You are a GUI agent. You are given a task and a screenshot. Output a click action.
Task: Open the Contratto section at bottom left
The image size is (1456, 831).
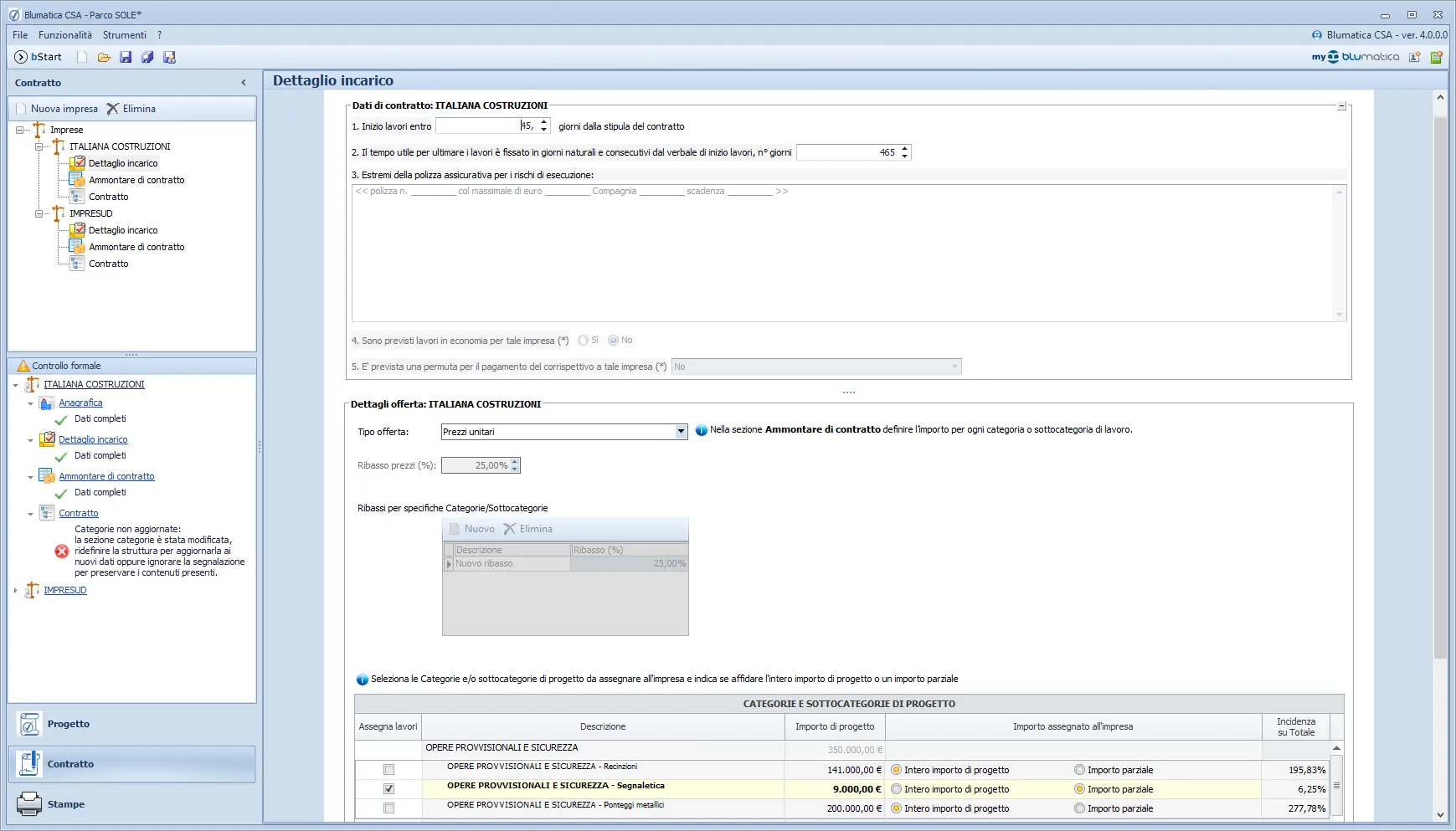click(x=131, y=764)
